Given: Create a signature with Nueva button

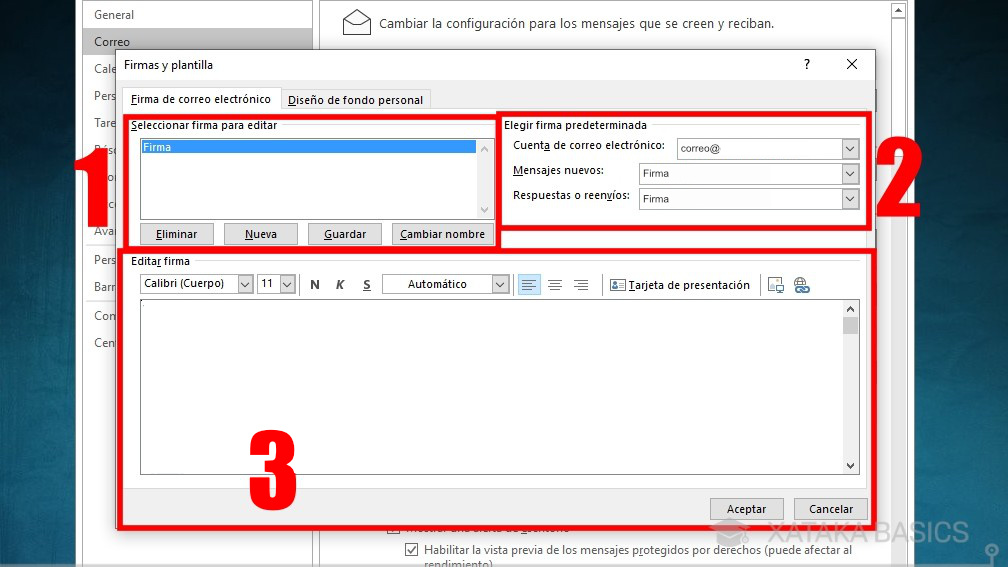Looking at the screenshot, I should point(260,234).
